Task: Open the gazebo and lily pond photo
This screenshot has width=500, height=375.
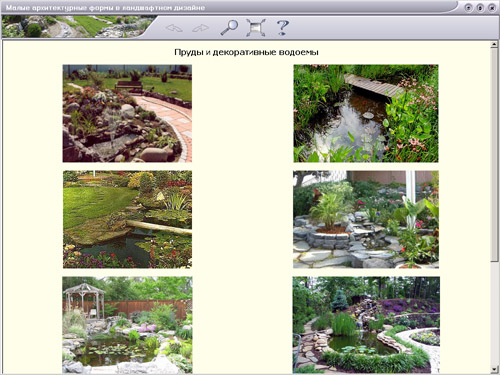Action: click(127, 325)
